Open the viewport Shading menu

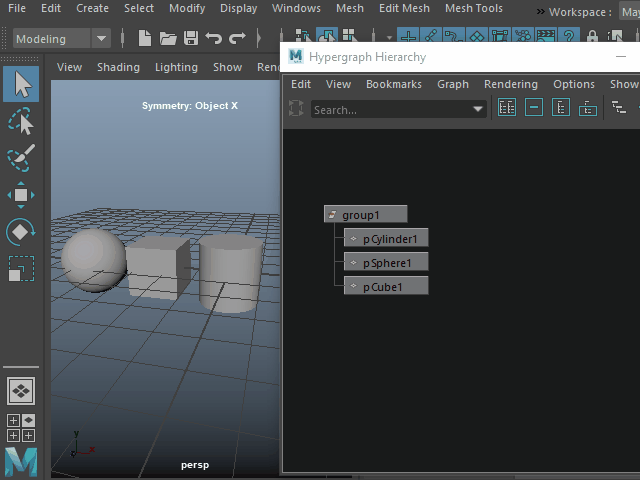tap(118, 67)
